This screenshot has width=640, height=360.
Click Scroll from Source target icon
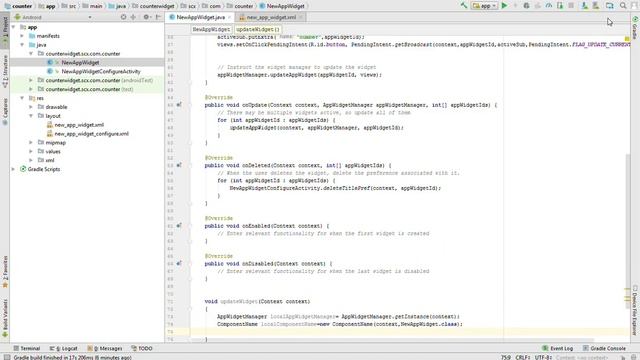[x=123, y=17]
